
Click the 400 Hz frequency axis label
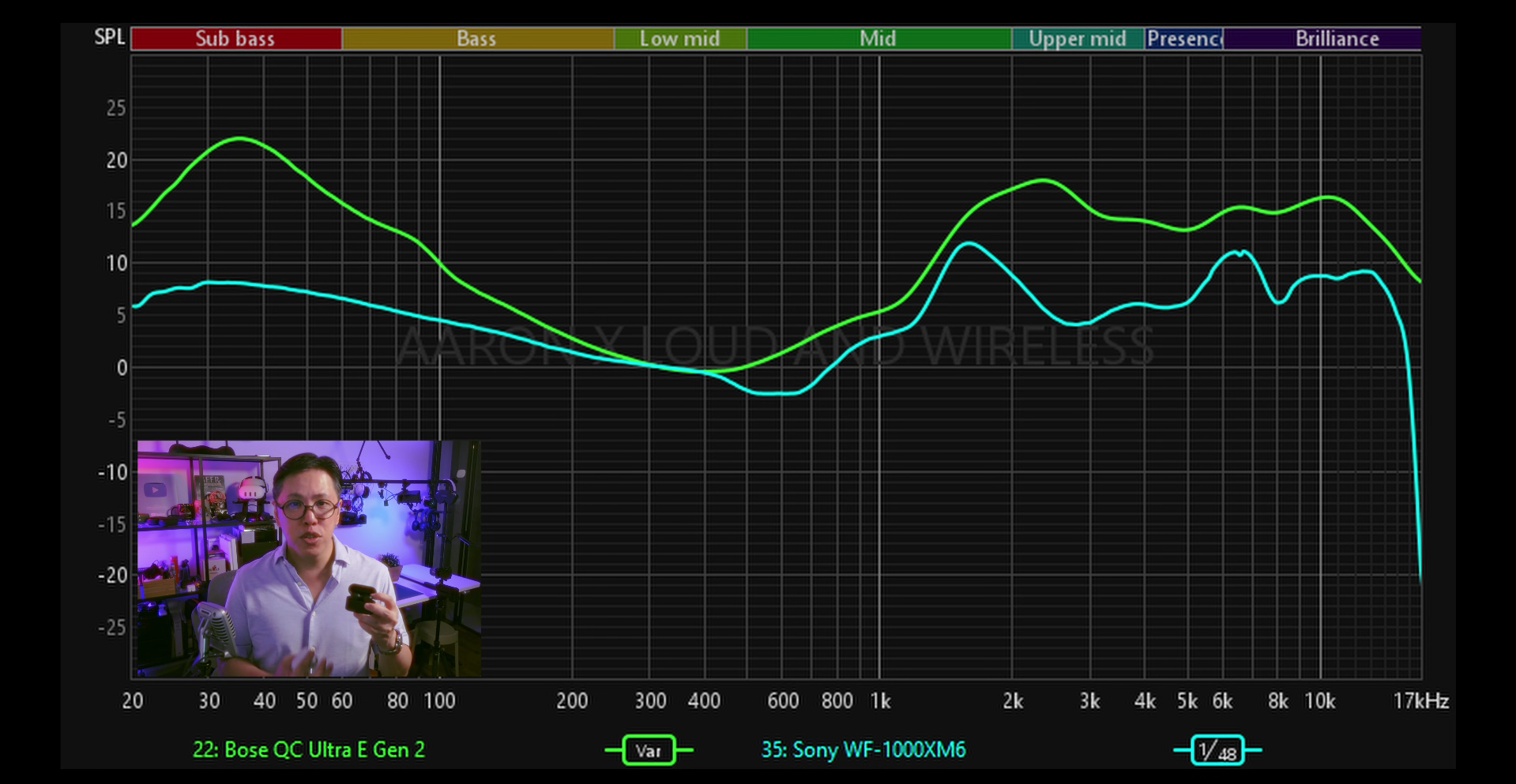pos(704,701)
